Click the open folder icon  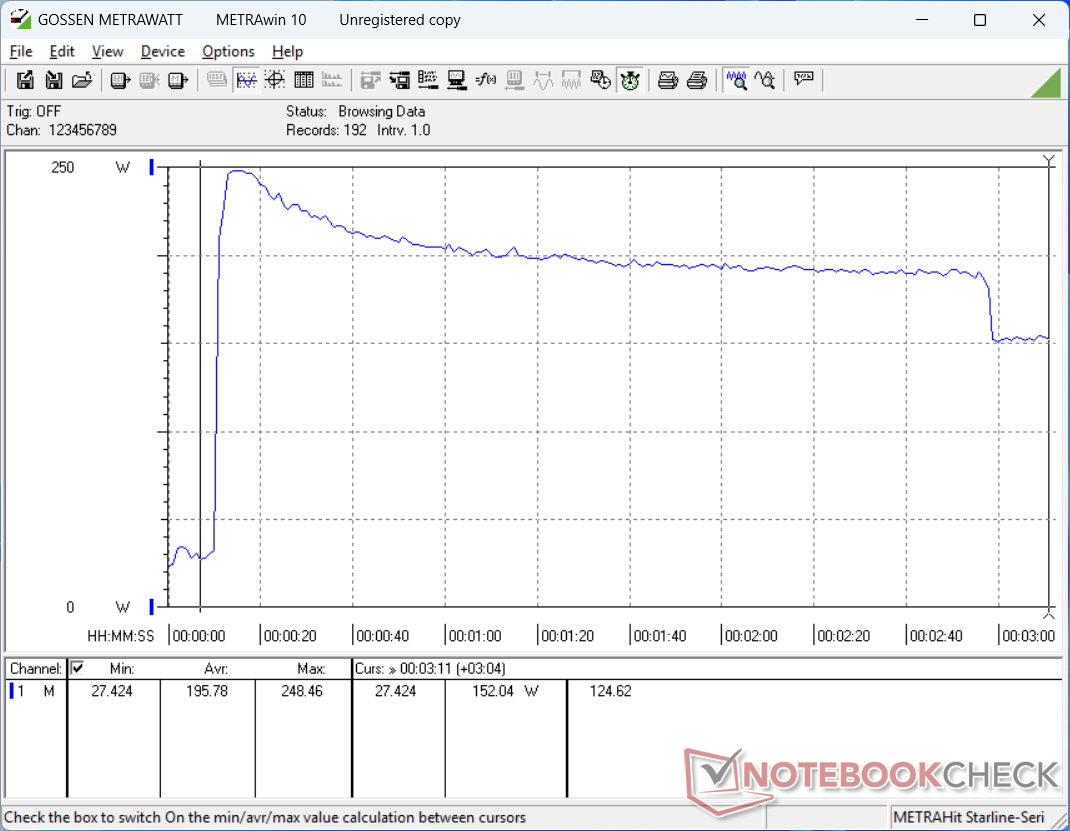pyautogui.click(x=82, y=81)
